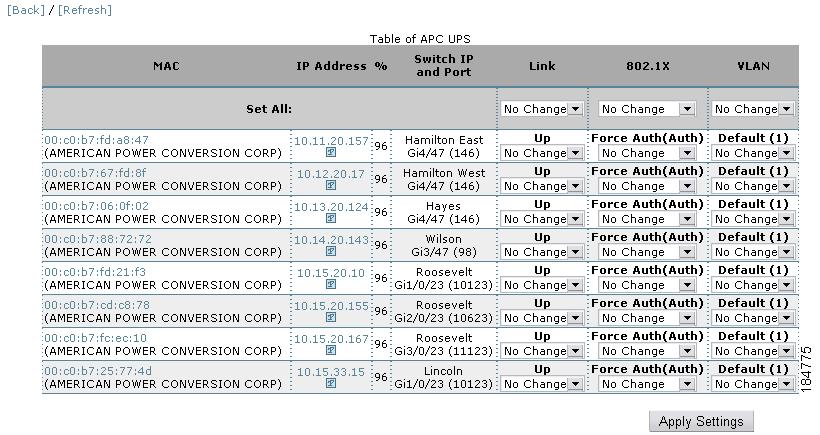Click the icon under IP 10.14.20.143
The image size is (820, 435).
point(331,252)
